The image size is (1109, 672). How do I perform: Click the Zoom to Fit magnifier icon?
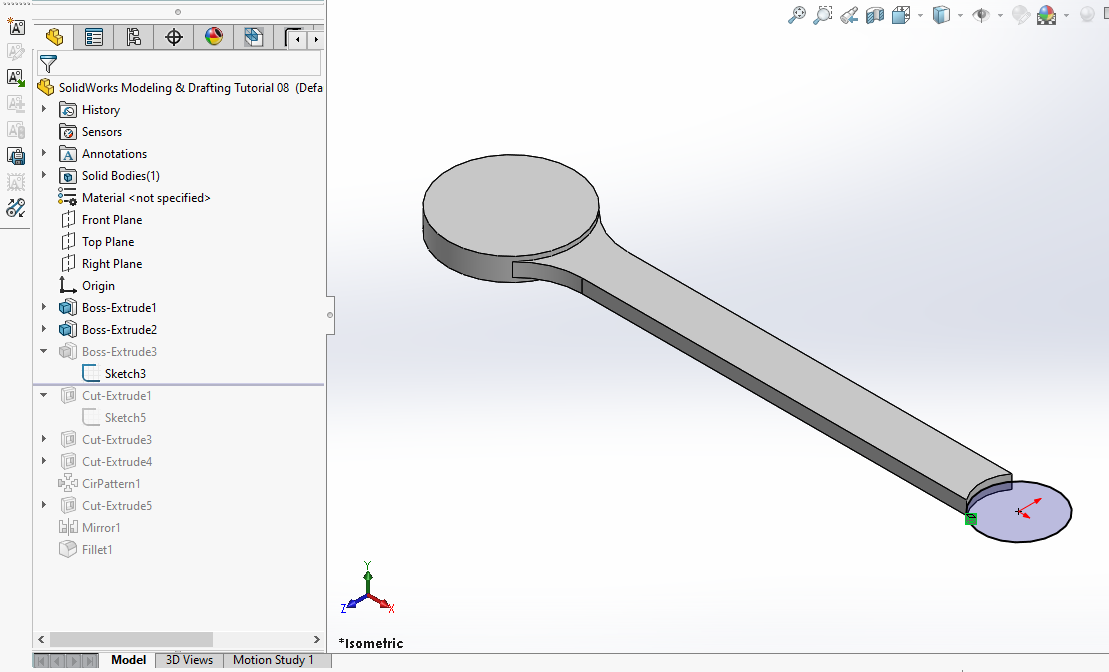pos(797,15)
